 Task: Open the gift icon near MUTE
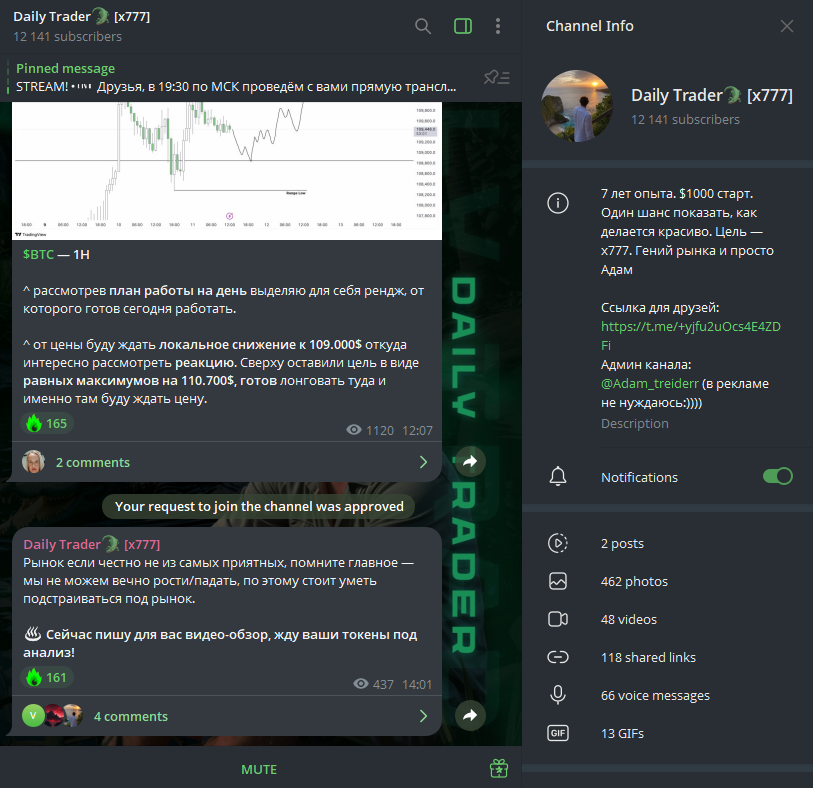[x=499, y=769]
